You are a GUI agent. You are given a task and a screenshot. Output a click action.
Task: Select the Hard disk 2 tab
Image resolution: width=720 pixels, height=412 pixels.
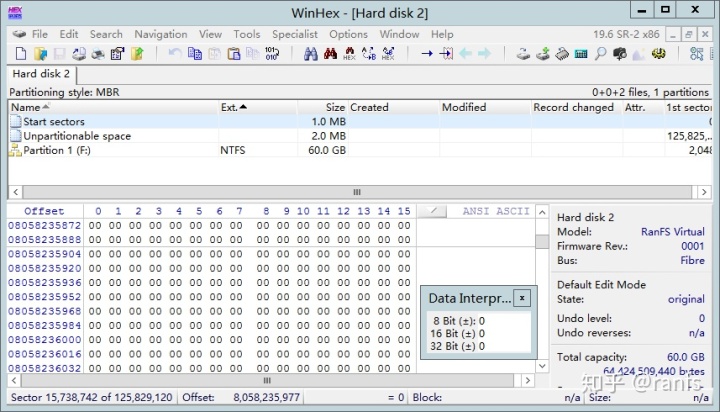click(41, 74)
